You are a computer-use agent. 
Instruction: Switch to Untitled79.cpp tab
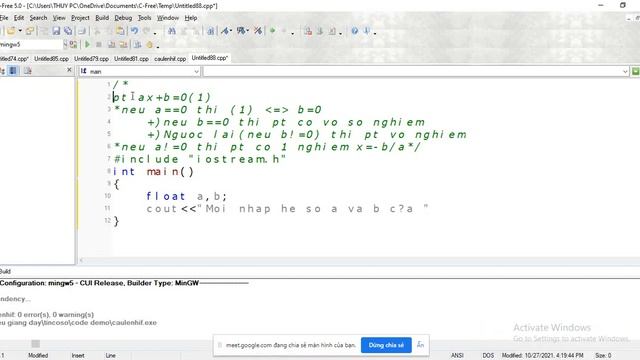(91, 59)
